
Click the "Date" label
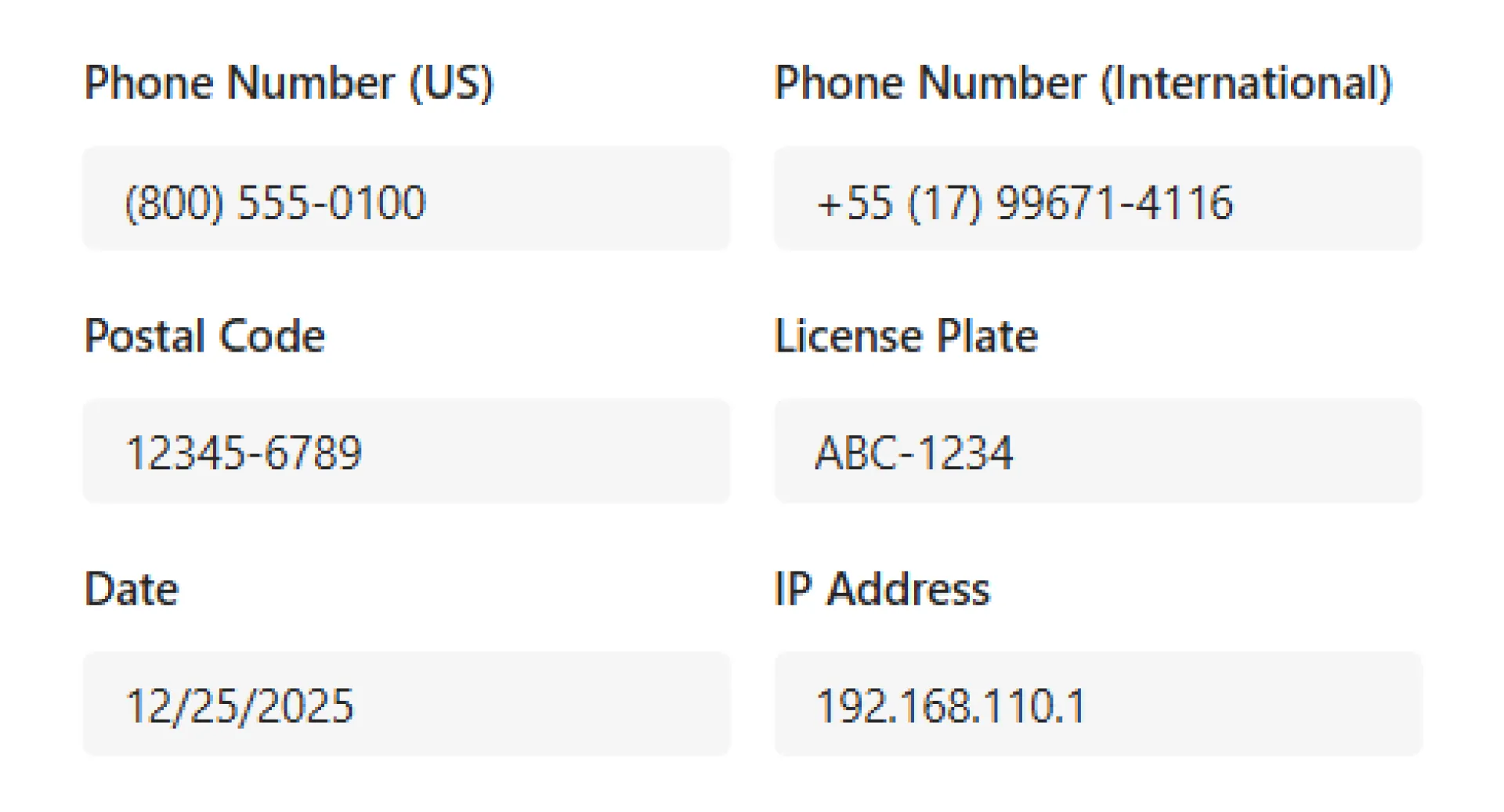(x=131, y=589)
